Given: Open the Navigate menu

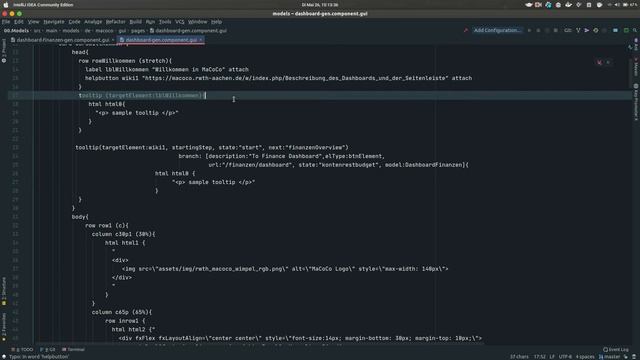Looking at the screenshot, I should click(x=54, y=22).
